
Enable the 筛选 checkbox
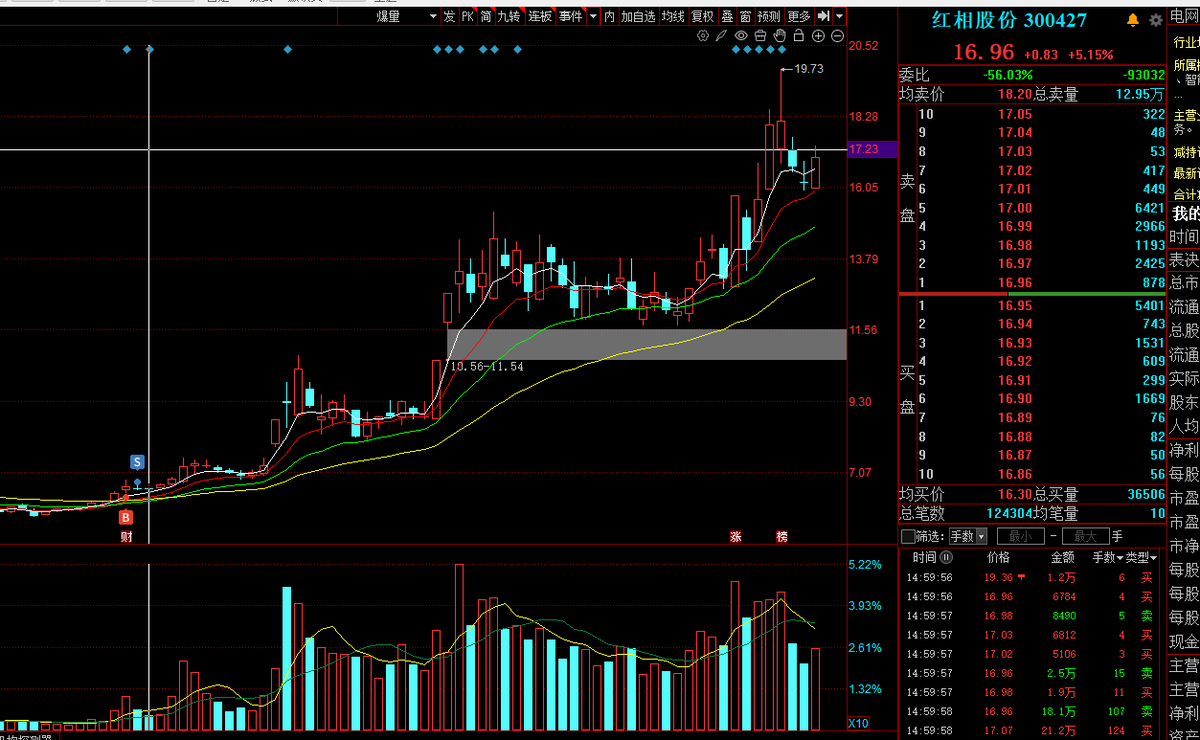[908, 536]
